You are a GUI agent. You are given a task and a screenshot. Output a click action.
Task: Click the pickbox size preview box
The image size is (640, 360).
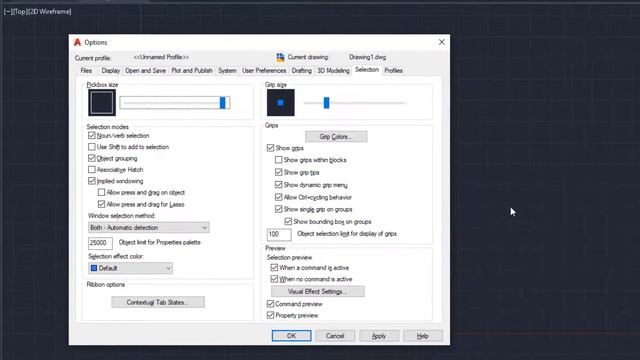[102, 102]
